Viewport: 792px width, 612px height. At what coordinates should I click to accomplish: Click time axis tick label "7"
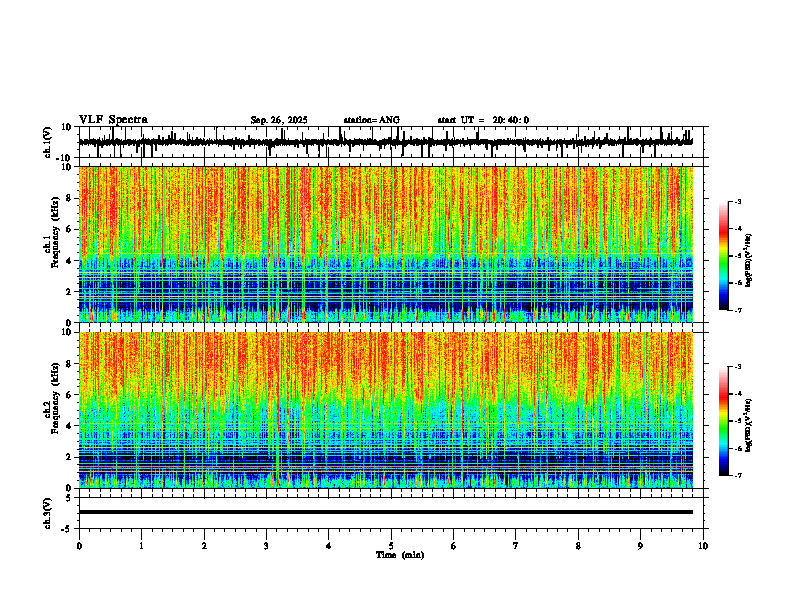516,546
